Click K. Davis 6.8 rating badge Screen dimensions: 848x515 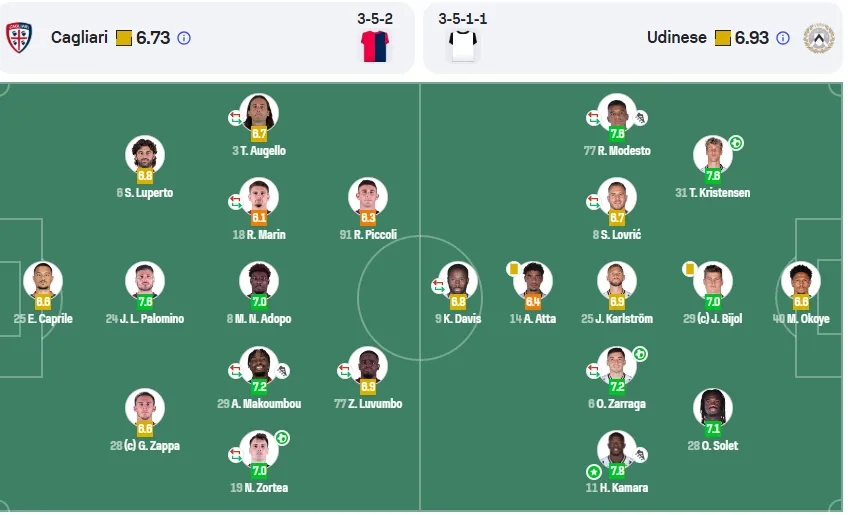[458, 302]
